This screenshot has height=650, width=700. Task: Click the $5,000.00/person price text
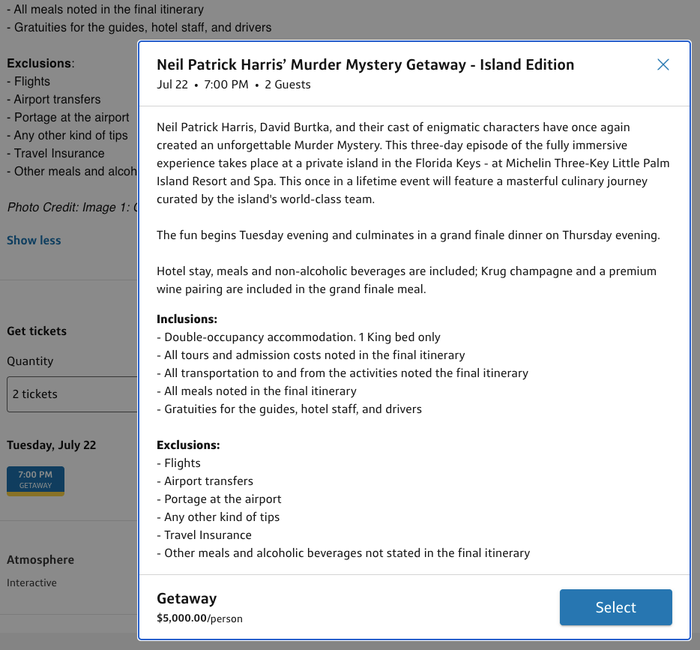[x=200, y=618]
